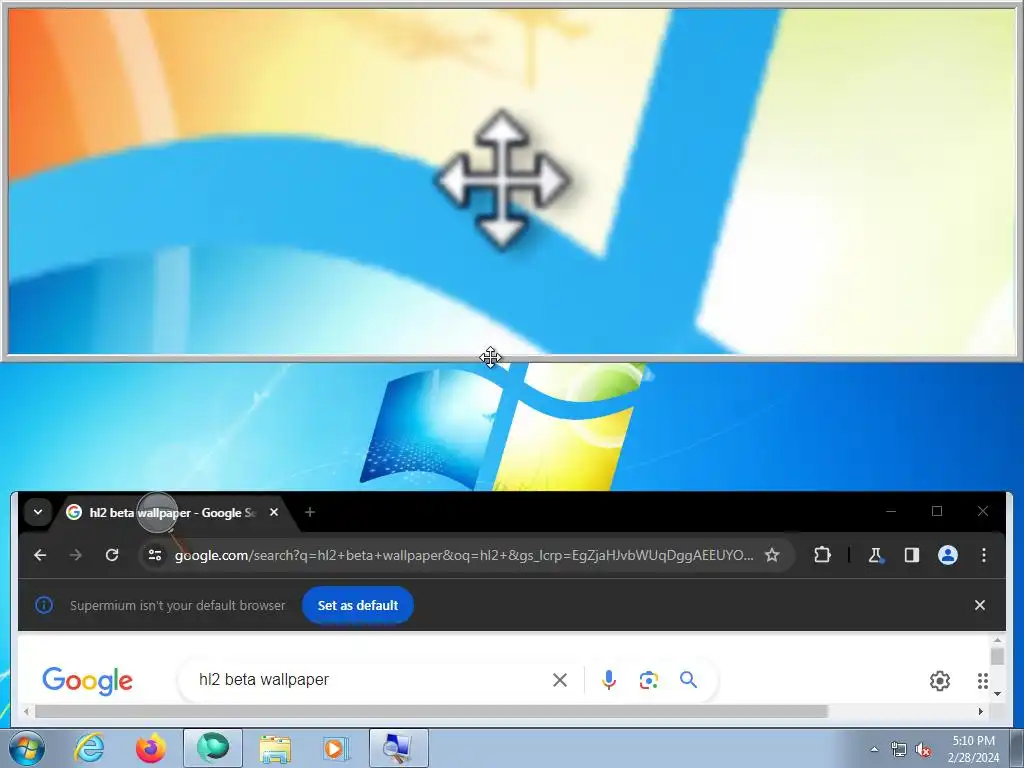Click the horizontal scrollbar thumb

coord(431,711)
